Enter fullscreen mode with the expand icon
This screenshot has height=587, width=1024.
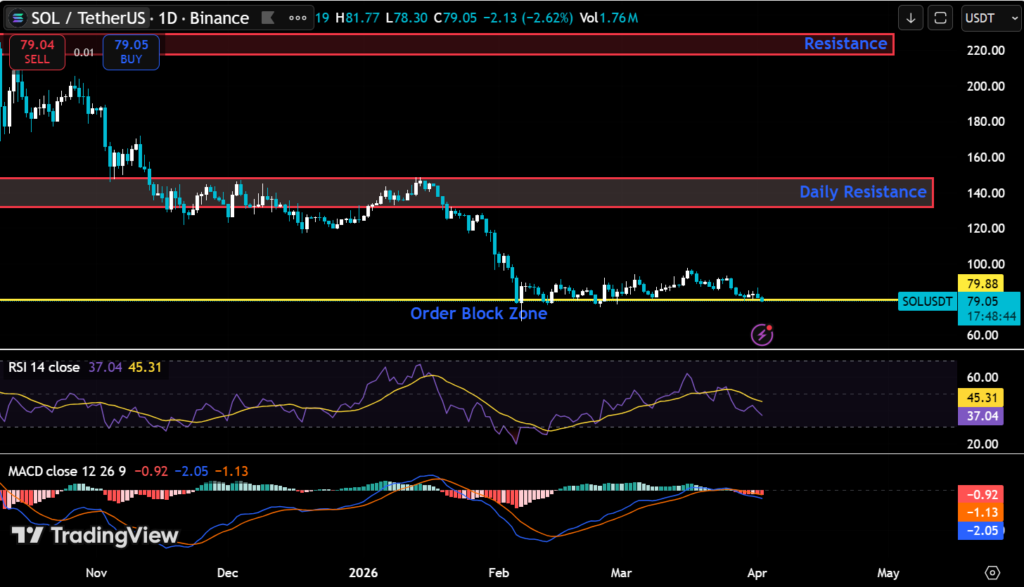point(938,17)
